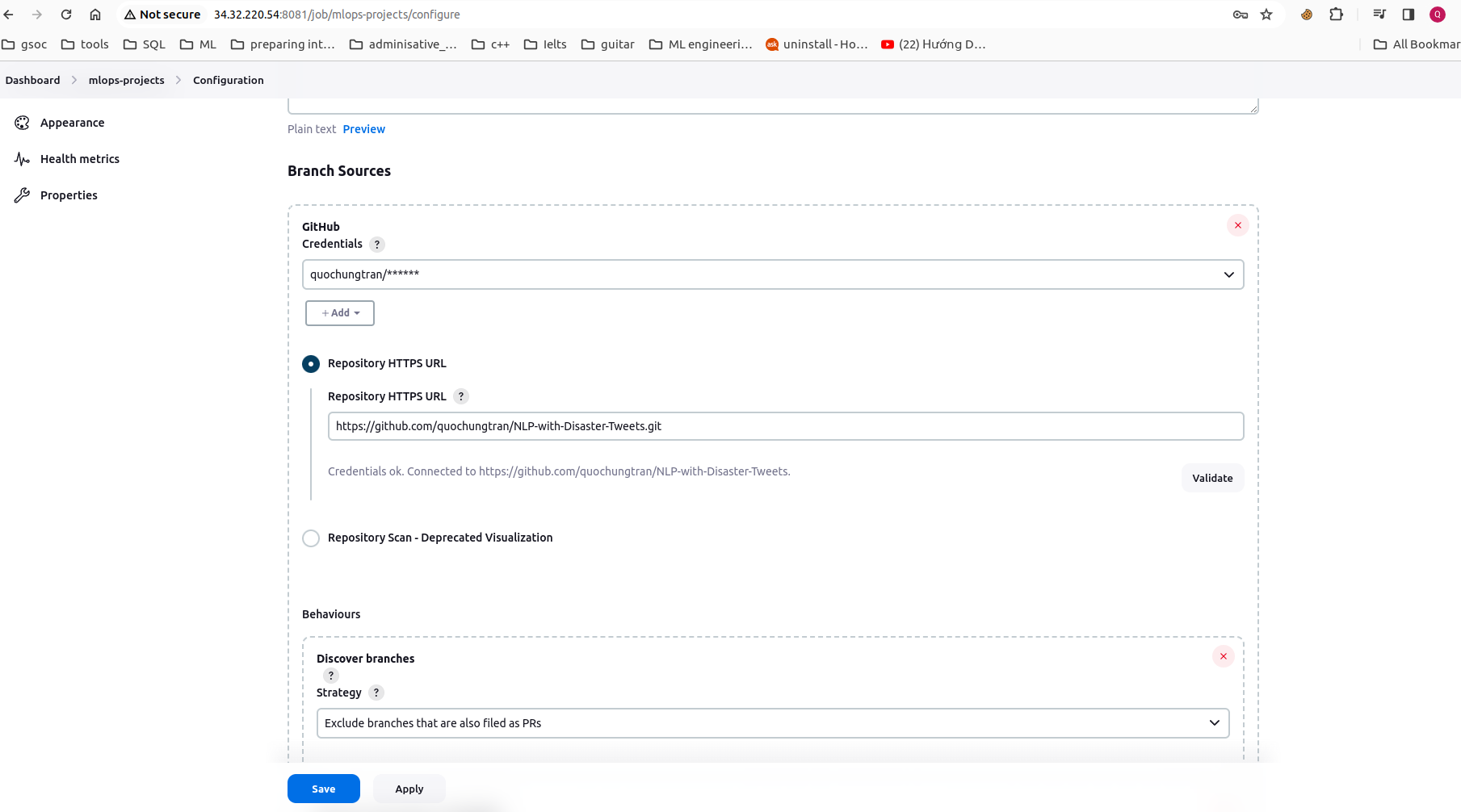
Task: Open the profile avatar Q
Action: [1438, 15]
